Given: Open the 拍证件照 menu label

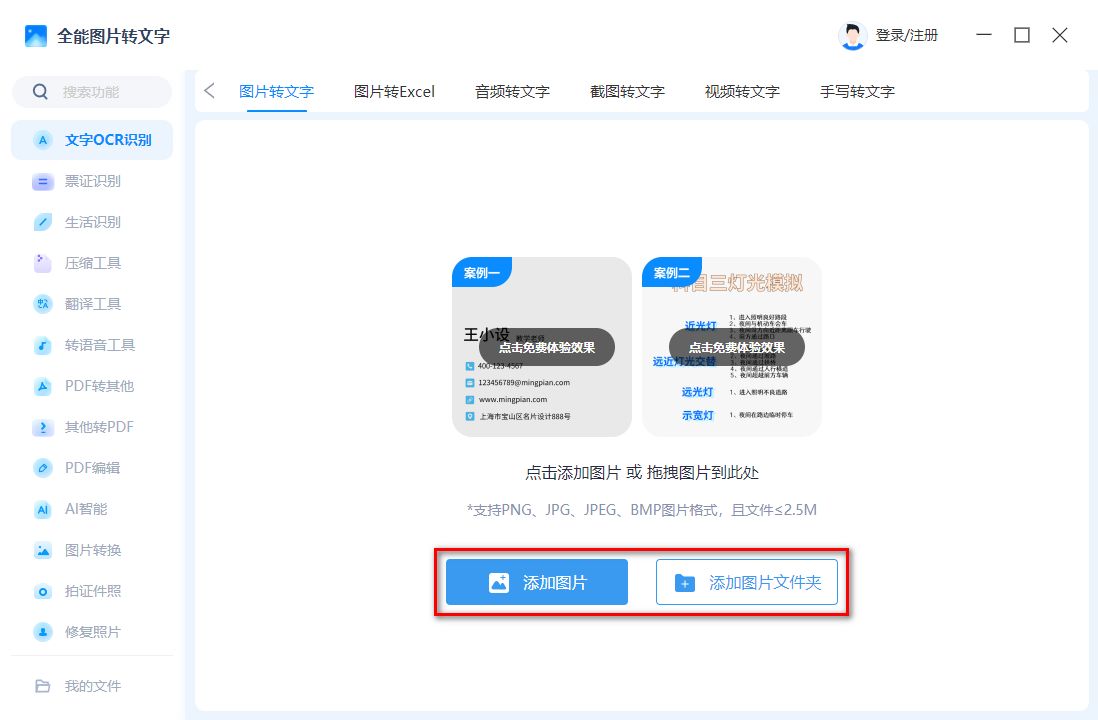Looking at the screenshot, I should [93, 591].
